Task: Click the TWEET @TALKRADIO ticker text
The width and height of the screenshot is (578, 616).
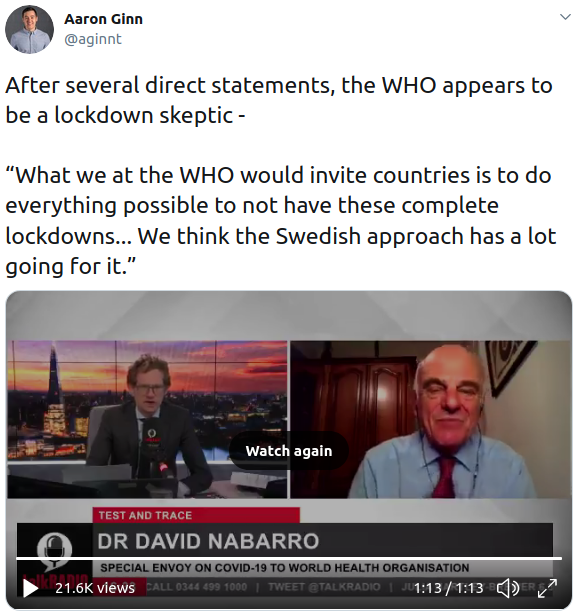Action: click(324, 587)
